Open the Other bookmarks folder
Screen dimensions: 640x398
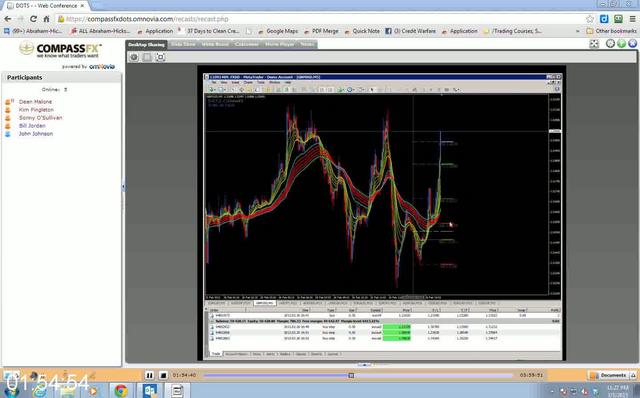click(611, 31)
